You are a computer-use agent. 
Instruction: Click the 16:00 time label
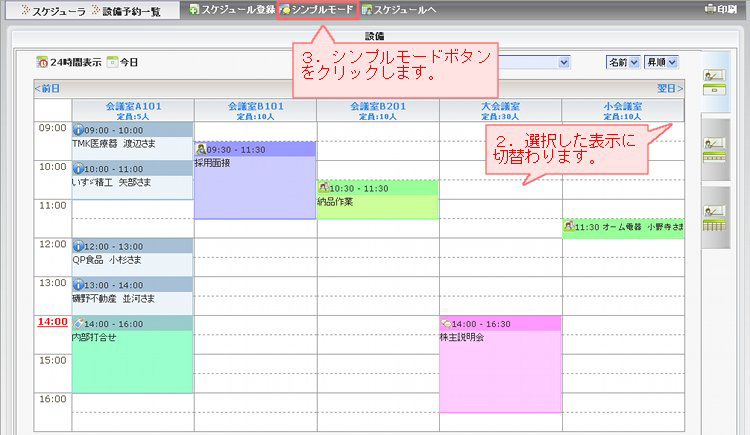coord(53,400)
